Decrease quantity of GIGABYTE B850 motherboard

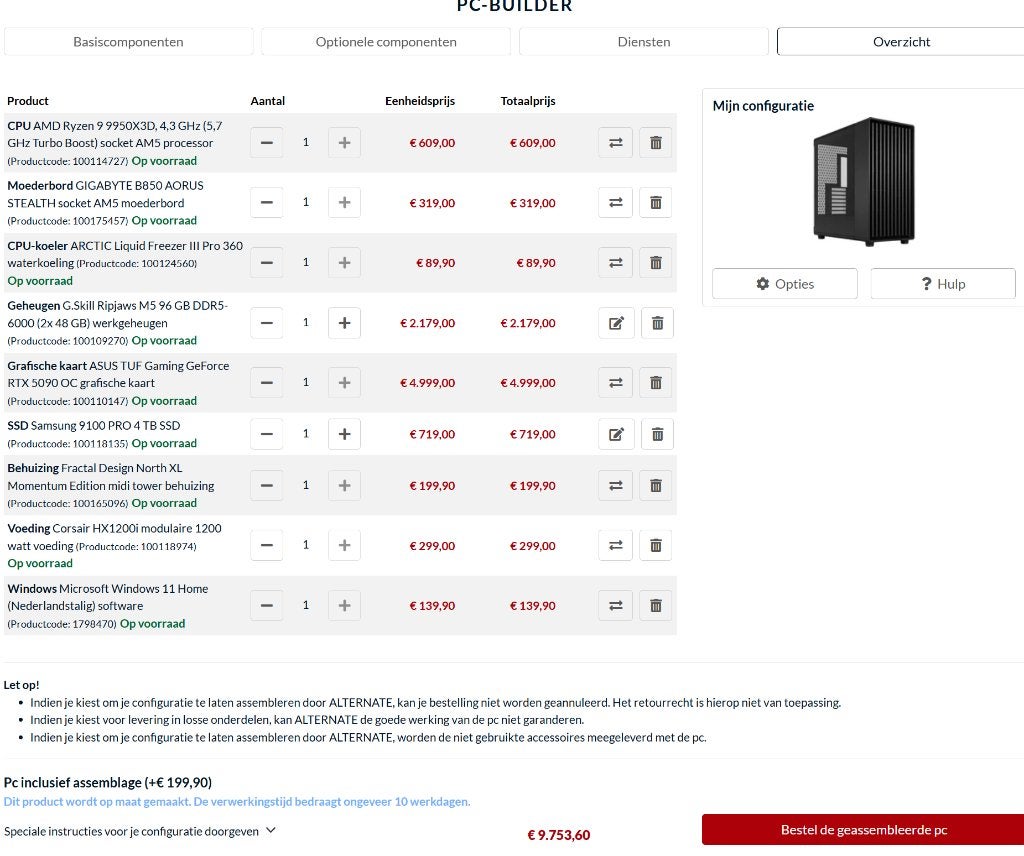point(266,202)
